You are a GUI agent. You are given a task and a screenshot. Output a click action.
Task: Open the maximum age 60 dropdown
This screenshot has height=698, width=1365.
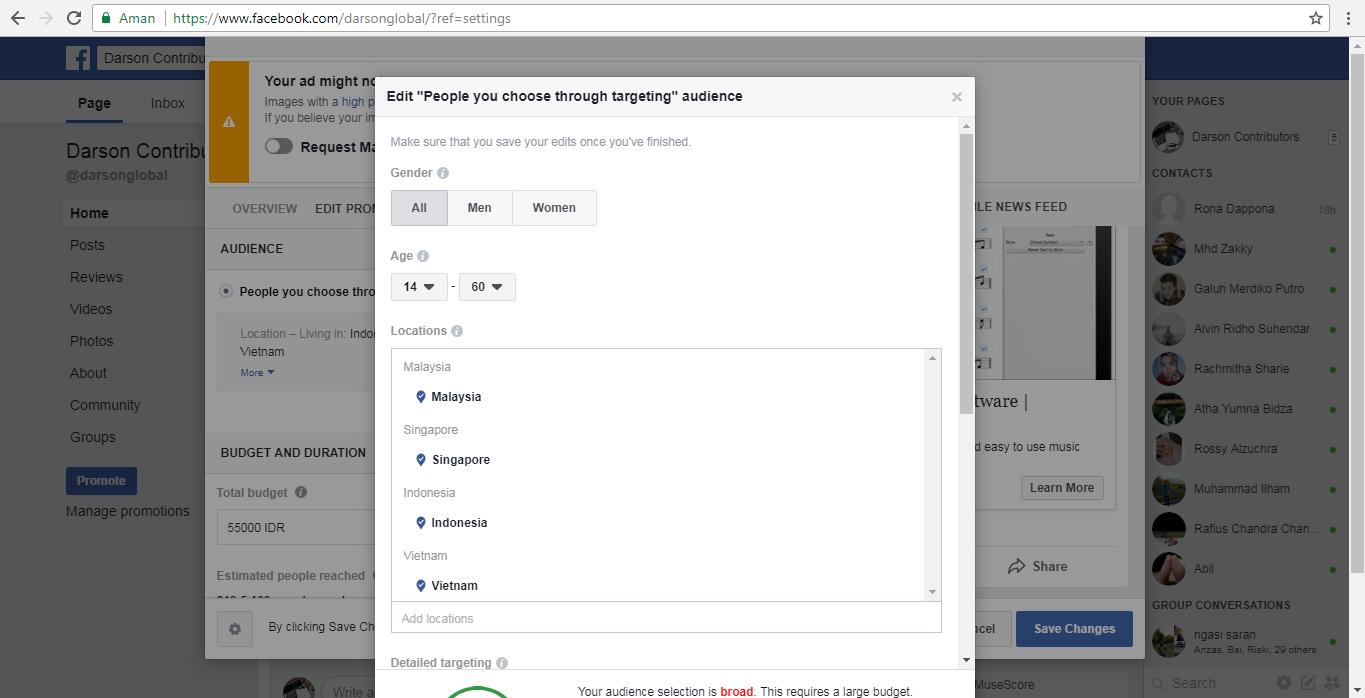pos(487,287)
